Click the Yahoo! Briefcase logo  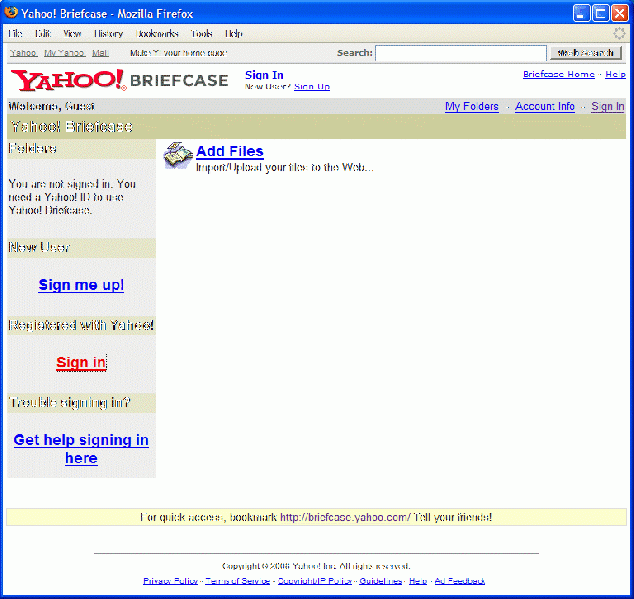119,80
